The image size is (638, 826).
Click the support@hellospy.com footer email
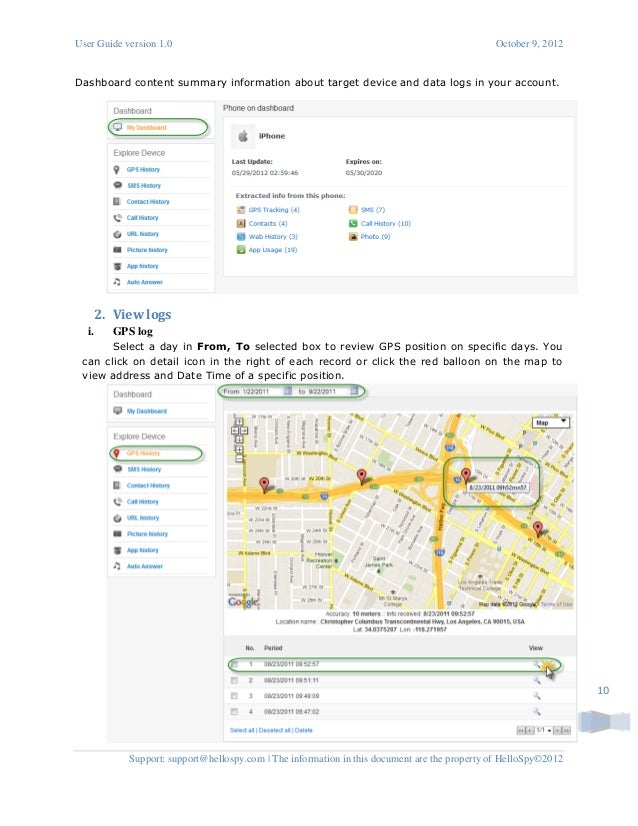[x=216, y=759]
